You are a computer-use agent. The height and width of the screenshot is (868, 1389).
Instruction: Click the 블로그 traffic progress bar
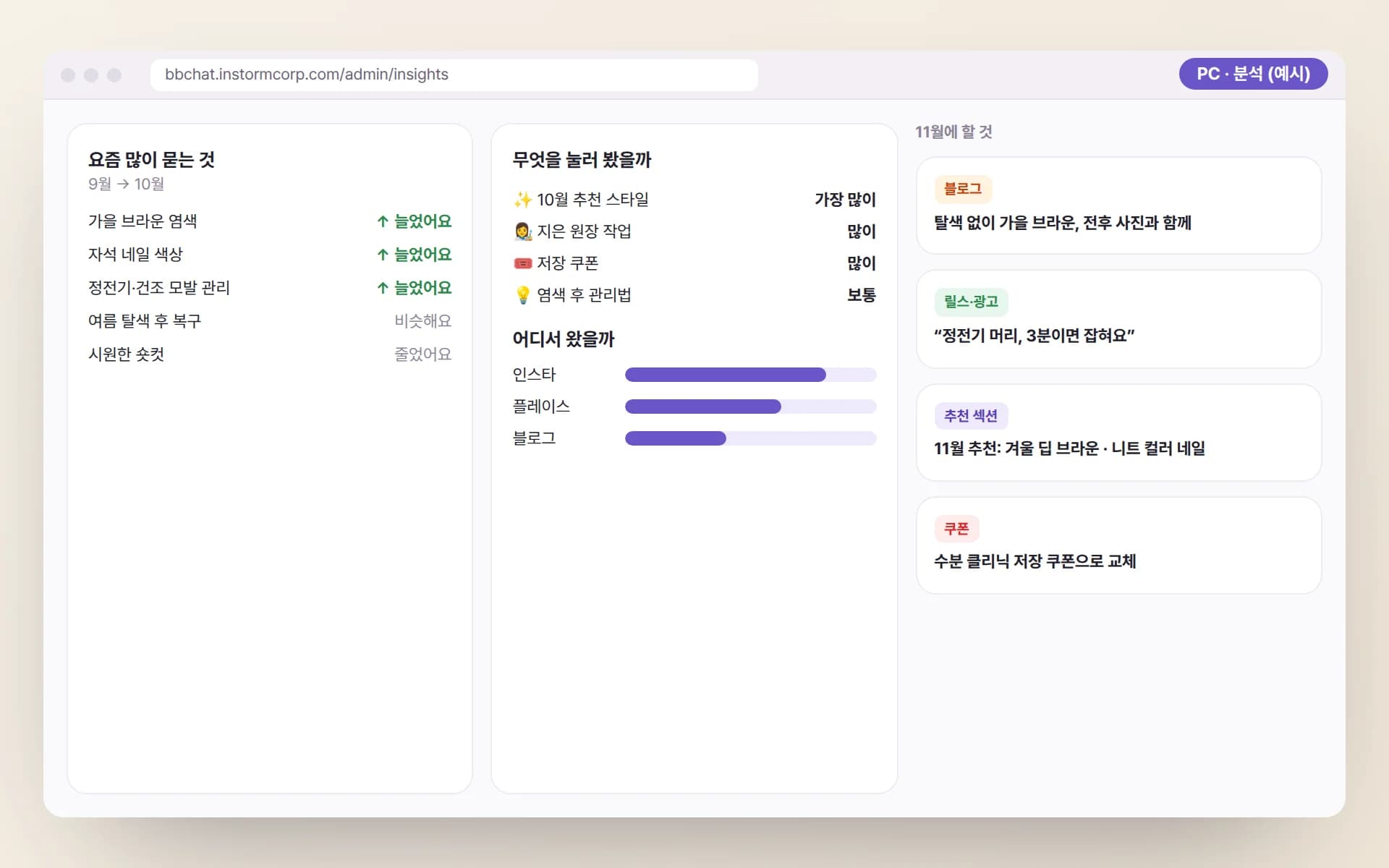(x=750, y=438)
